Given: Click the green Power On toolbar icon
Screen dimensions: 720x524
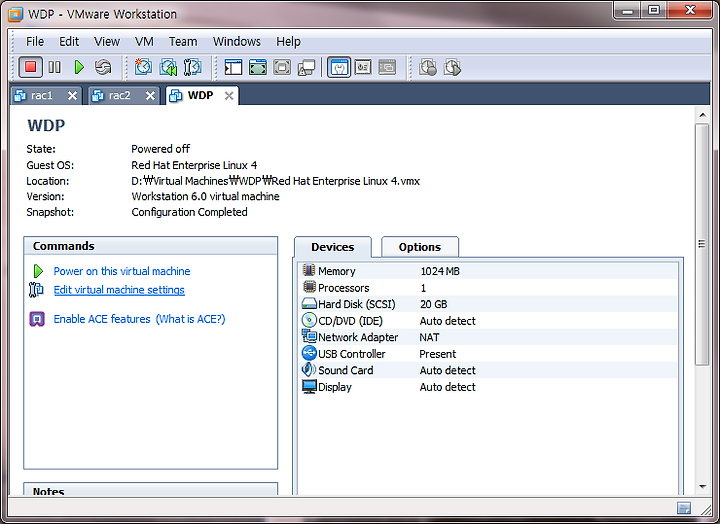Looking at the screenshot, I should [79, 68].
